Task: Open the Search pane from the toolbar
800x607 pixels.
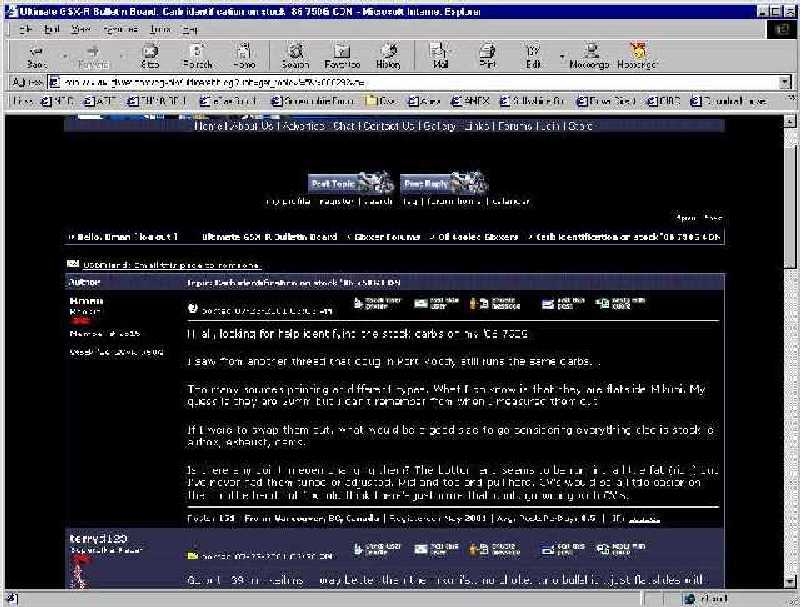Action: tap(295, 56)
